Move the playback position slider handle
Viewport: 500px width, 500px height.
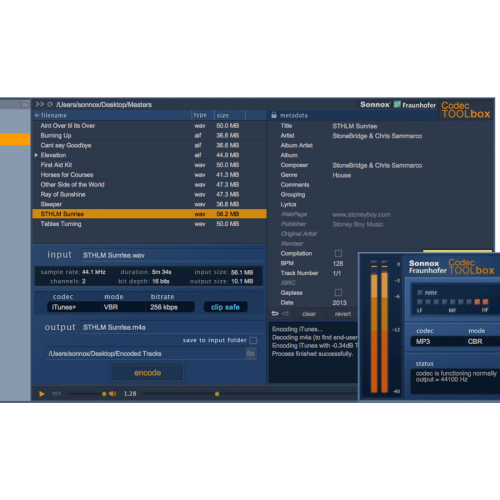pyautogui.click(x=217, y=394)
